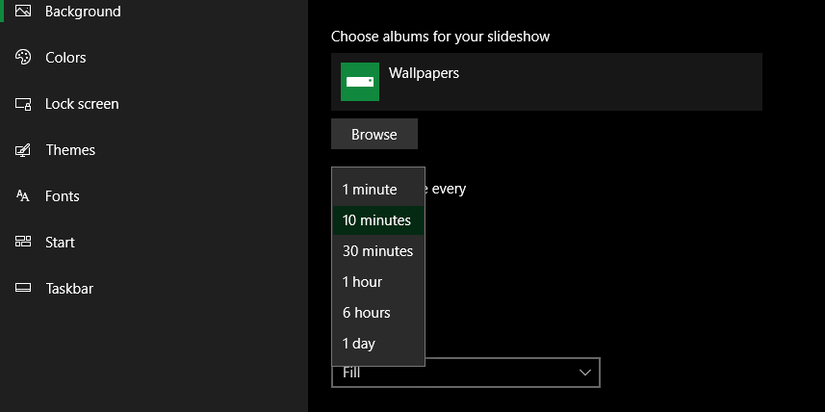Select 1 day from dropdown list
The height and width of the screenshot is (412, 825).
pos(378,344)
